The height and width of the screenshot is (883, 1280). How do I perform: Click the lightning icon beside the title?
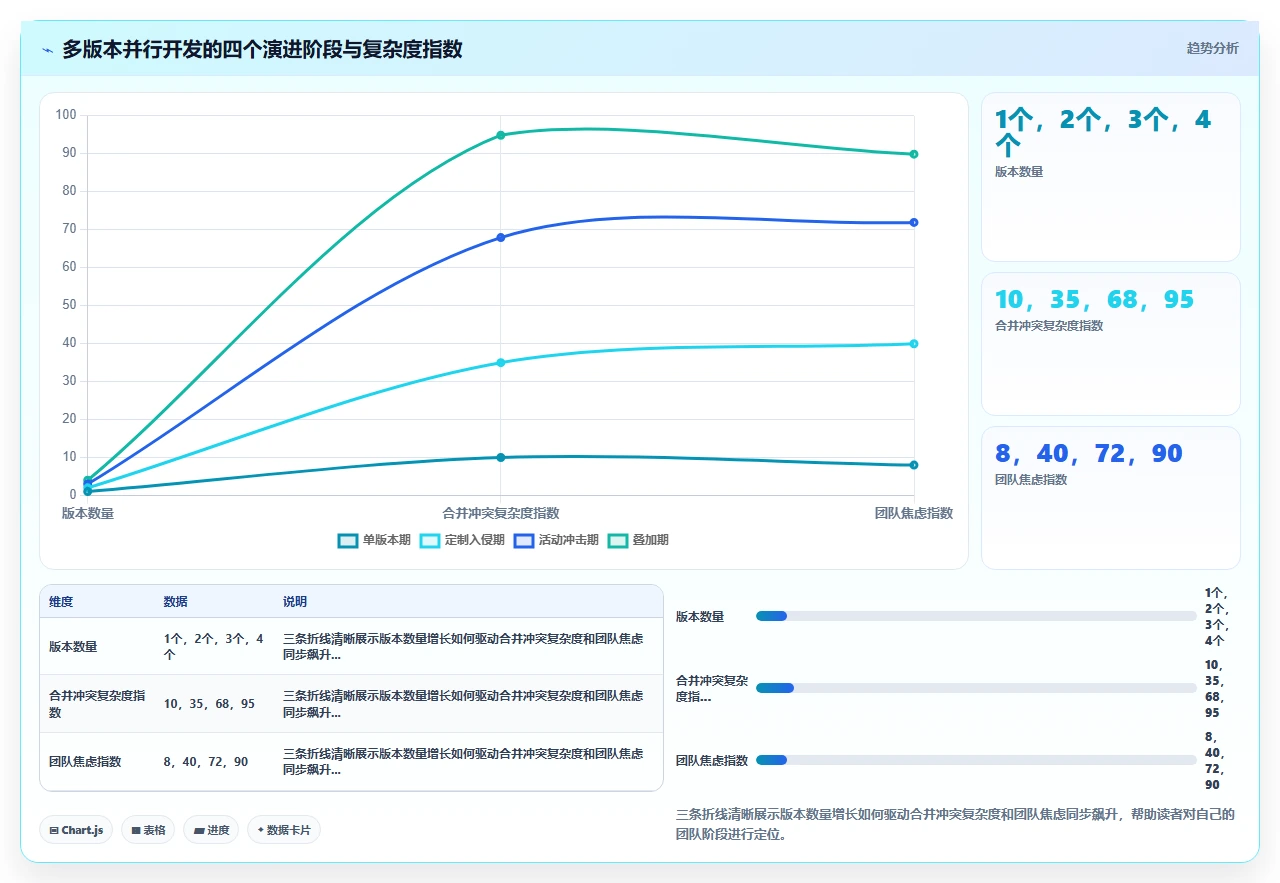click(47, 50)
